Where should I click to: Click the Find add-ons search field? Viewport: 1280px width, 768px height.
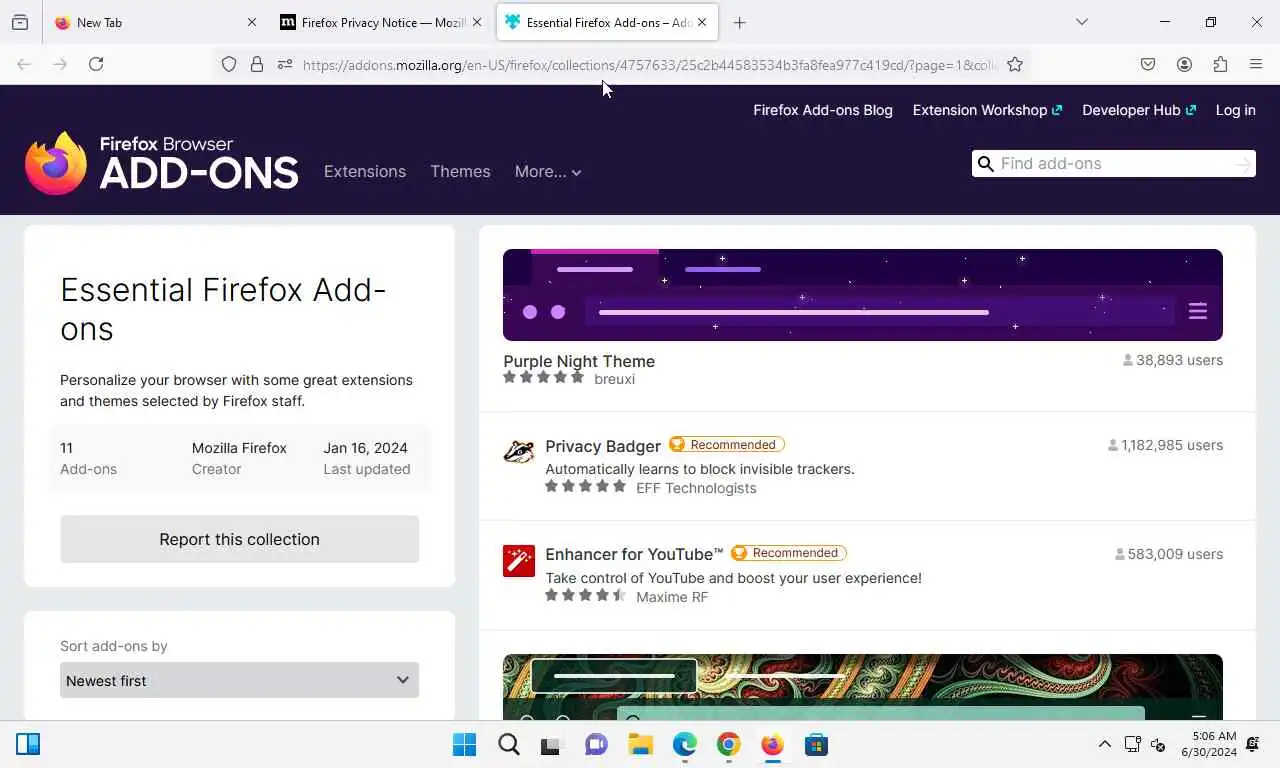pos(1113,164)
